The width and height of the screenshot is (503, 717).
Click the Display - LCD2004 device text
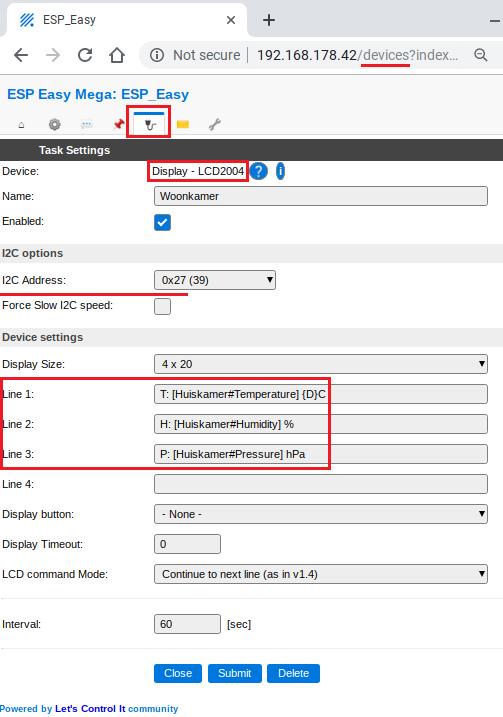[198, 171]
